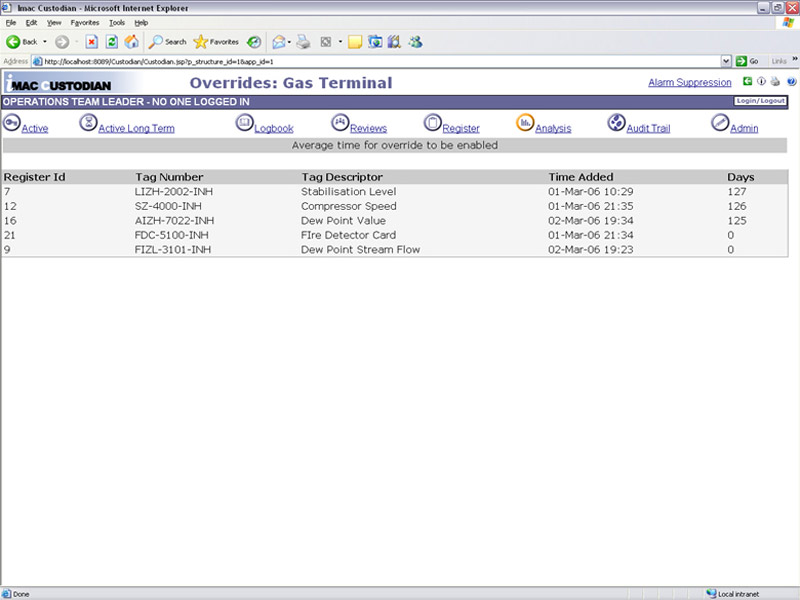The image size is (800, 600).
Task: Click the browser Refresh icon
Action: [x=111, y=42]
